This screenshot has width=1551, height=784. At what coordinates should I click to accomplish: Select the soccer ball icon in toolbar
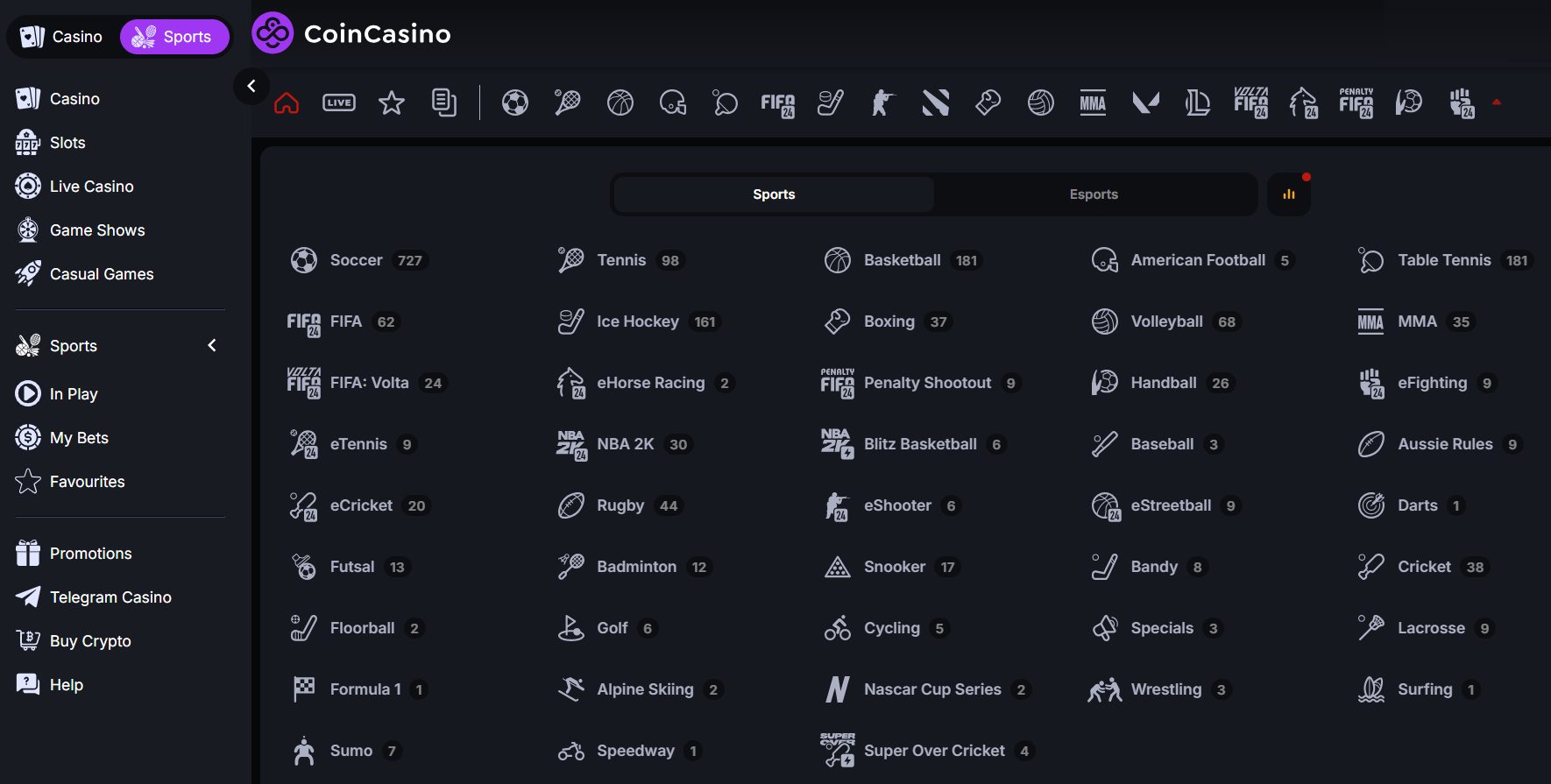point(515,103)
